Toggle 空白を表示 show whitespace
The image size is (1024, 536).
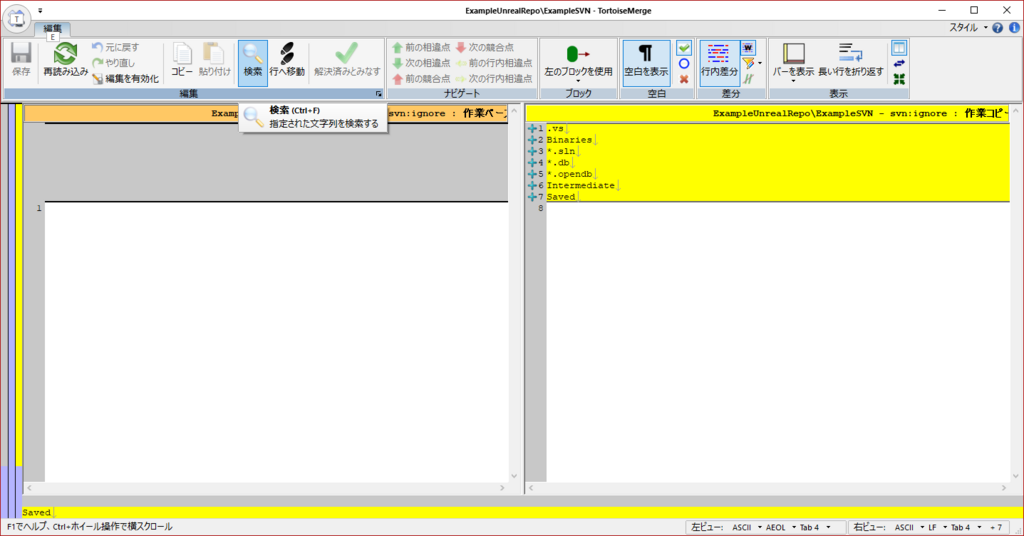point(646,63)
